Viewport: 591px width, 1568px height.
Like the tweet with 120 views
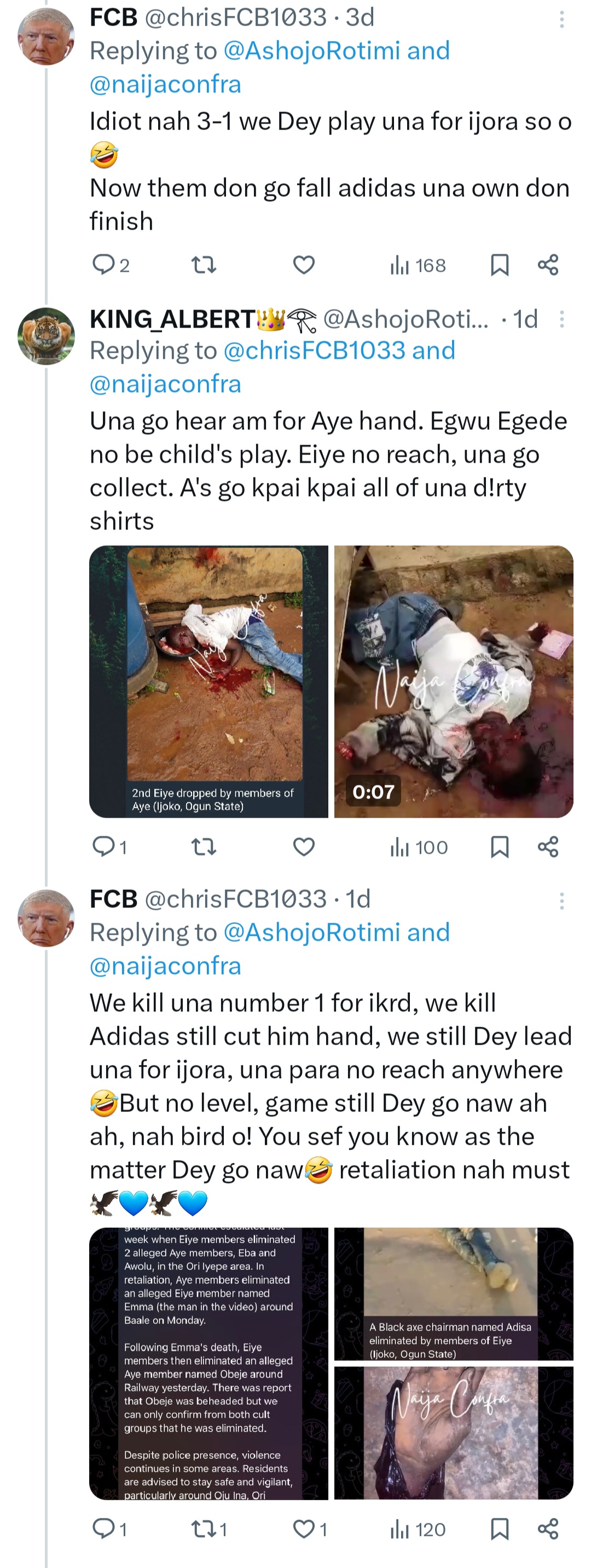[303, 1529]
